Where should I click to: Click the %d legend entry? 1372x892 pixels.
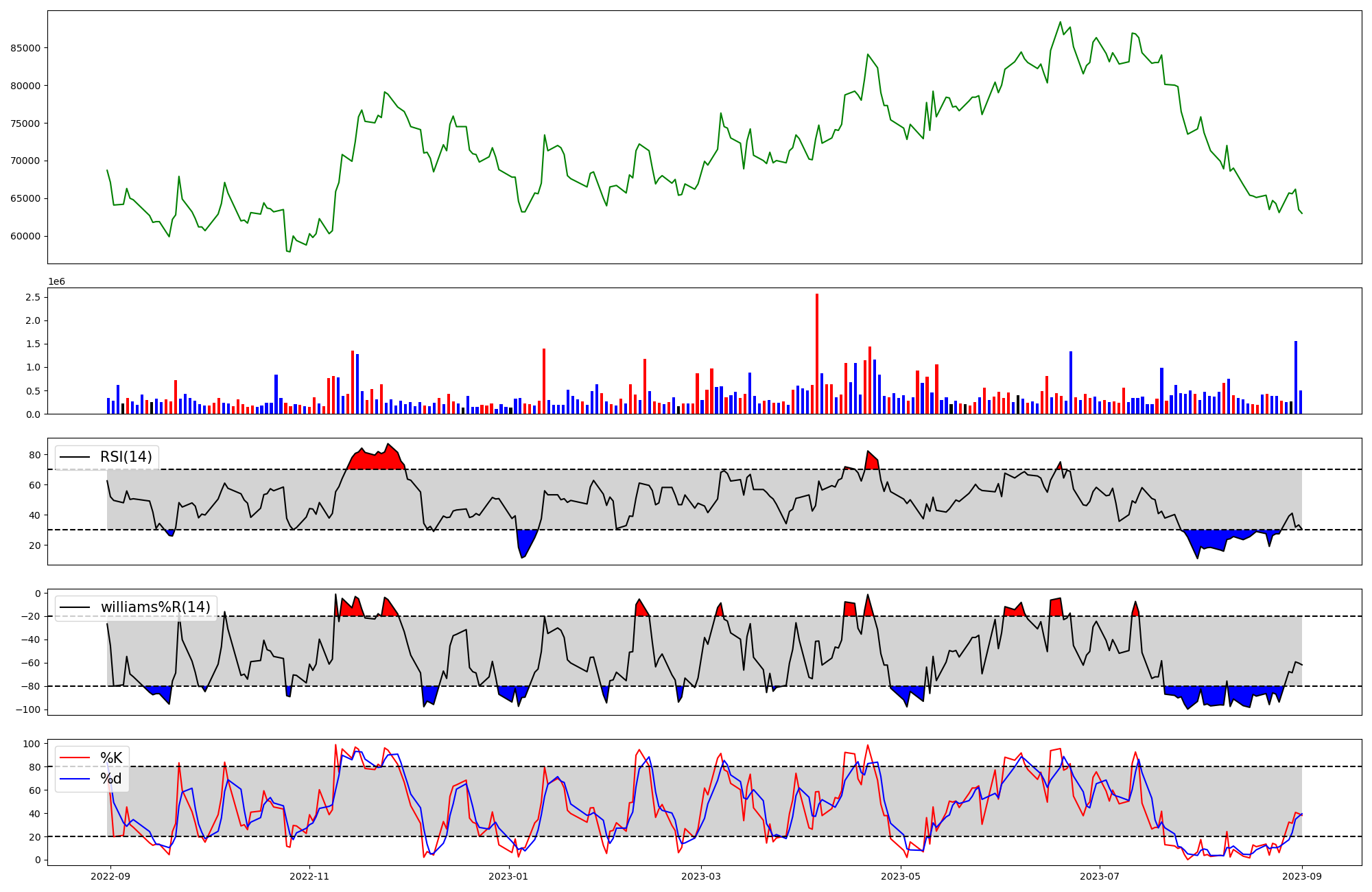pyautogui.click(x=111, y=779)
